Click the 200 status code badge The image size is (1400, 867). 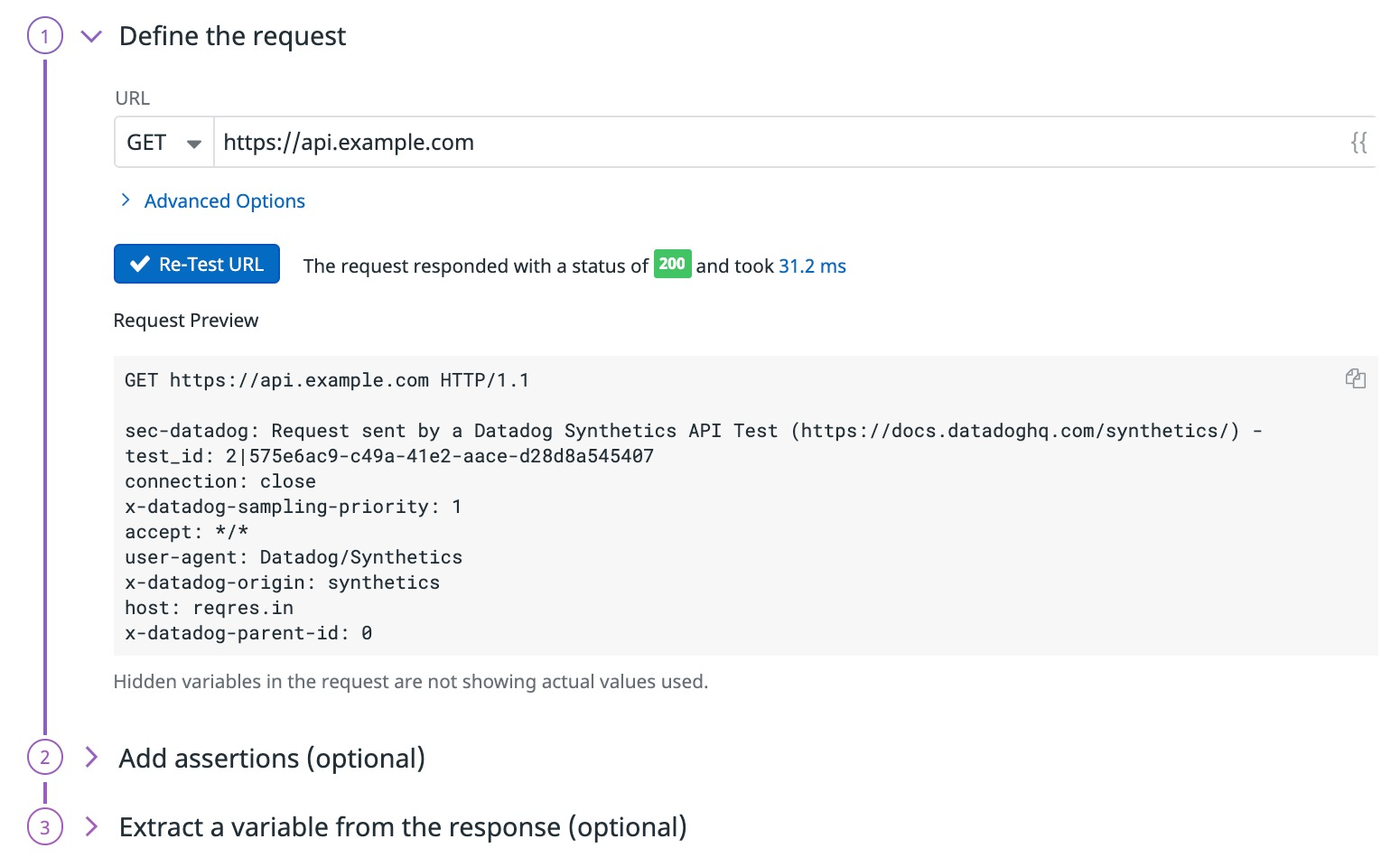672,264
